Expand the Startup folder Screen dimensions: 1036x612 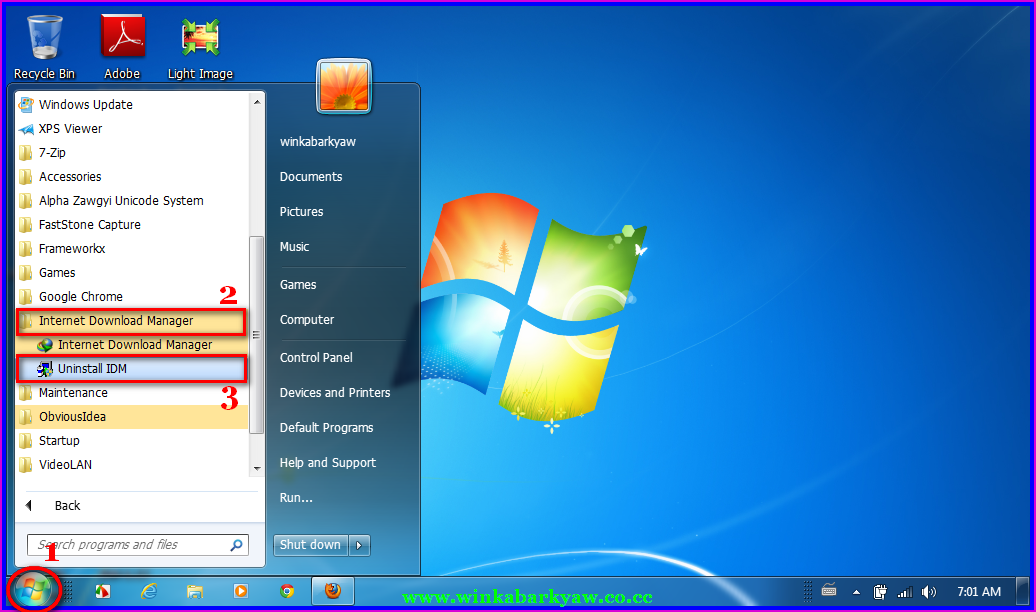[132, 441]
